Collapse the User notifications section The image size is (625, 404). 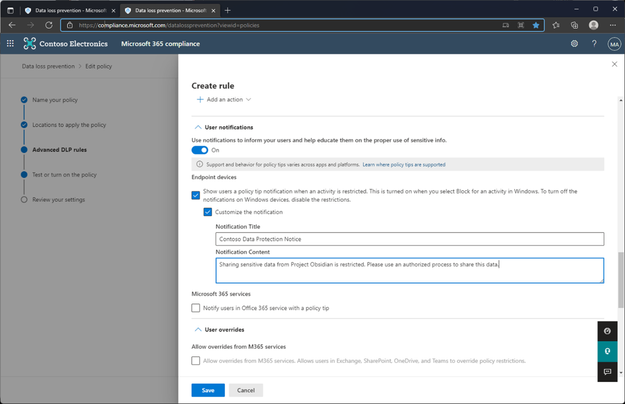click(198, 127)
